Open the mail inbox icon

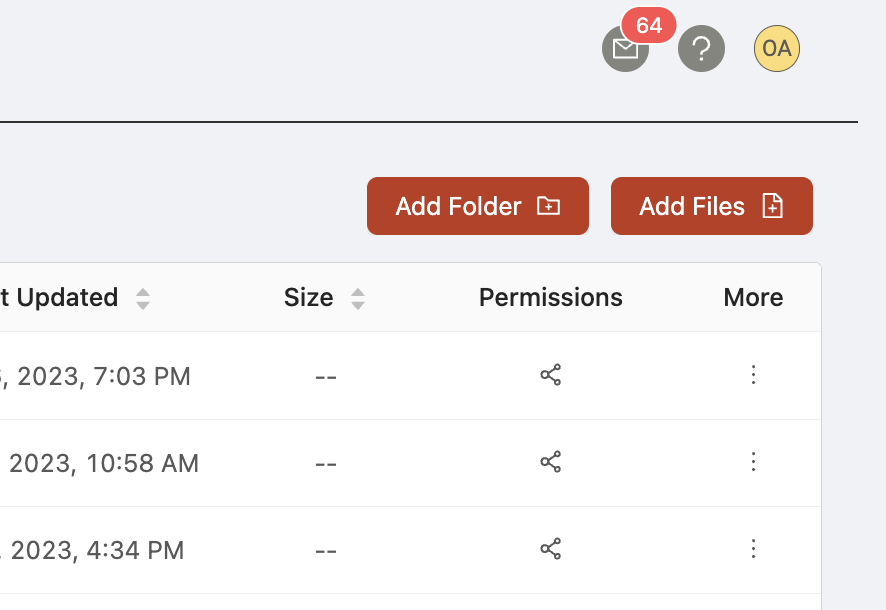tap(625, 49)
